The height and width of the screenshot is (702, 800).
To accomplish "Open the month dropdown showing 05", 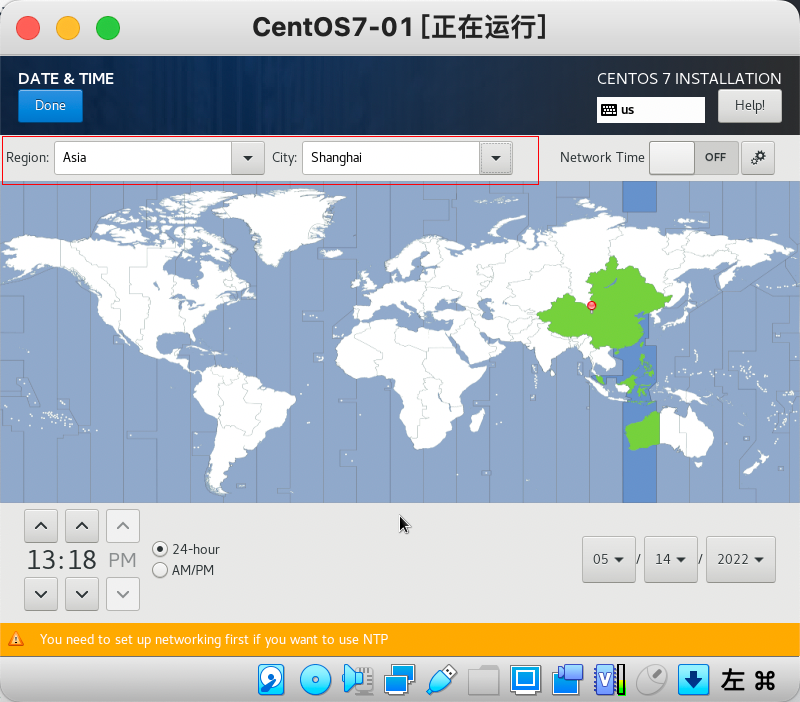I will coord(609,559).
